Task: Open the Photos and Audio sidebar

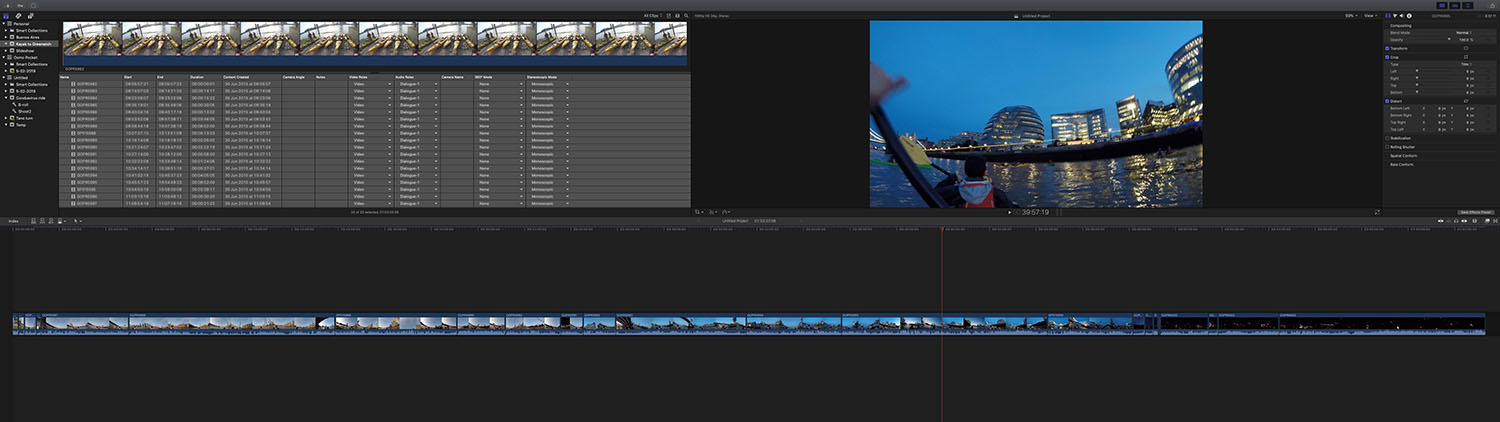Action: coord(19,16)
